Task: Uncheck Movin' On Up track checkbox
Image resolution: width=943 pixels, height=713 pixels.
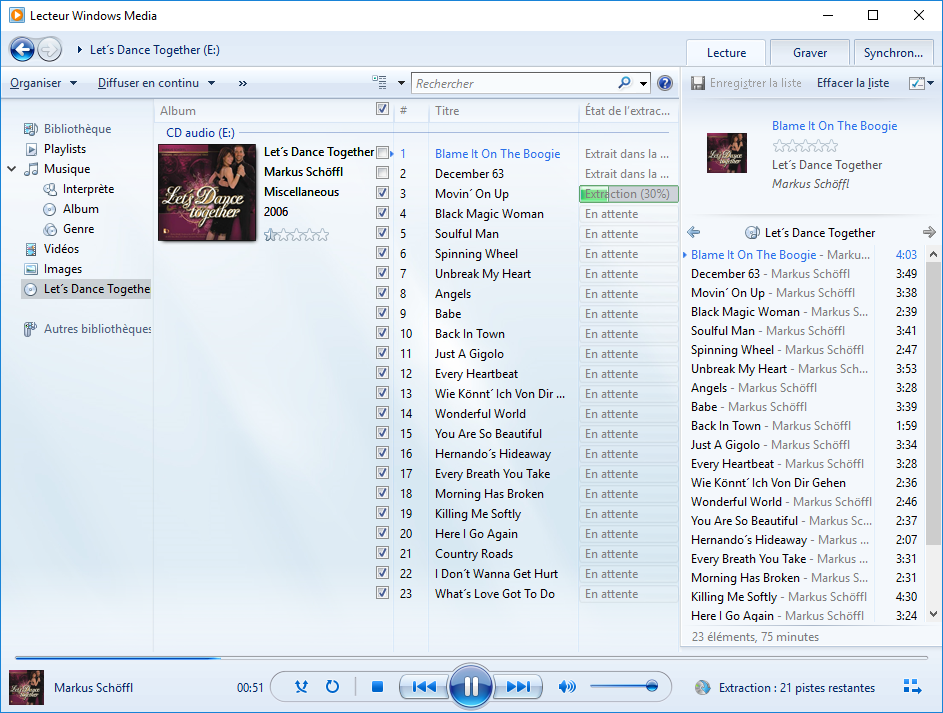Action: [382, 192]
